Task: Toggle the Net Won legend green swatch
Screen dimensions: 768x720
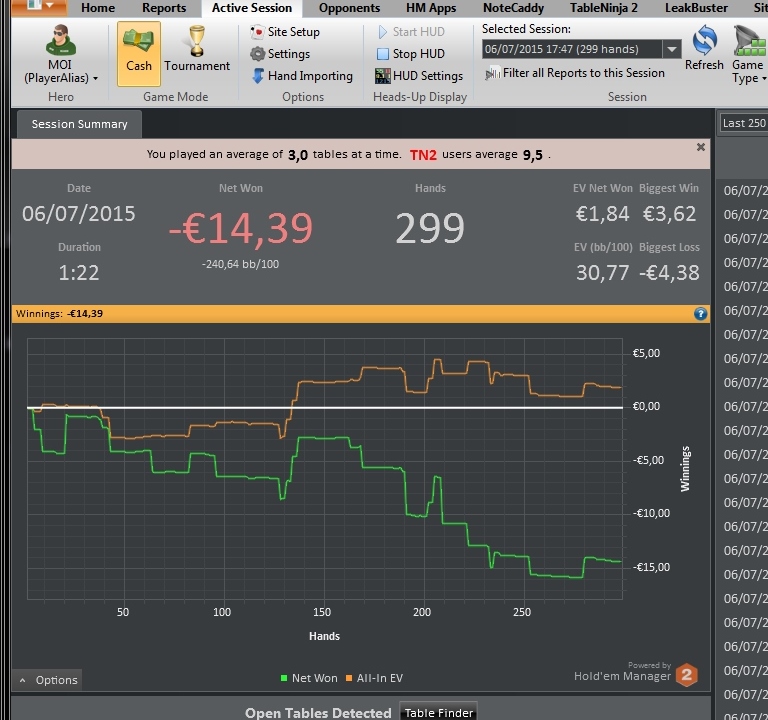Action: (x=284, y=678)
